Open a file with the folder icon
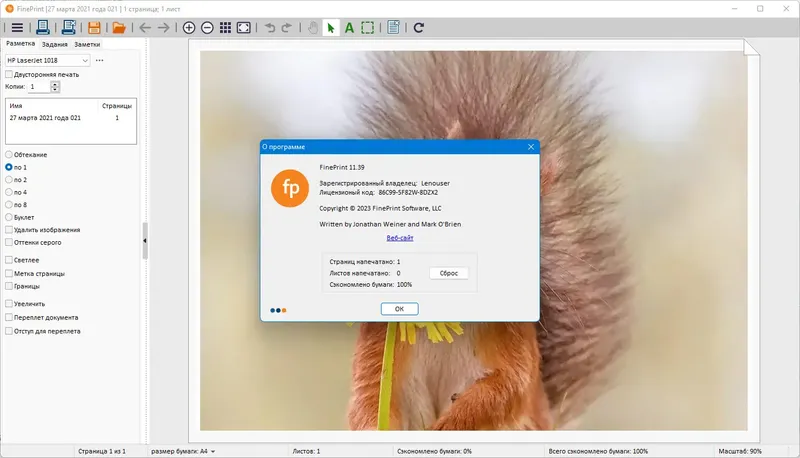 pyautogui.click(x=119, y=28)
